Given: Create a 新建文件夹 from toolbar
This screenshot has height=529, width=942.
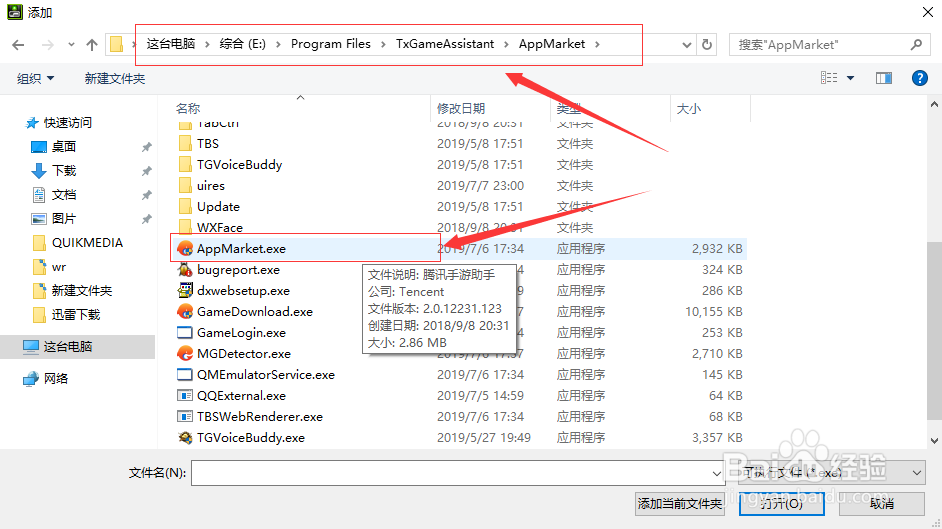Looking at the screenshot, I should click(115, 79).
